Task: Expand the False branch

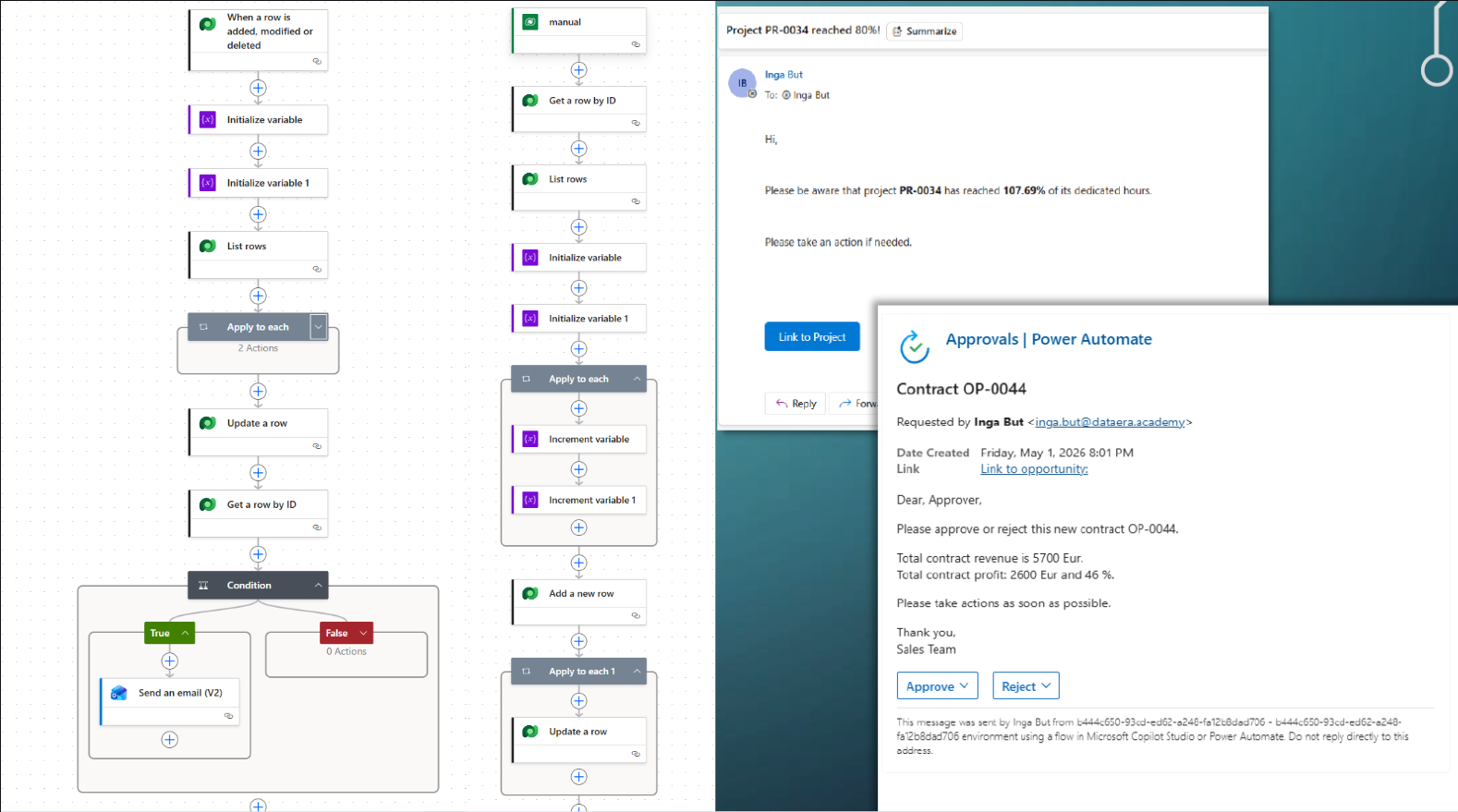Action: tap(363, 633)
